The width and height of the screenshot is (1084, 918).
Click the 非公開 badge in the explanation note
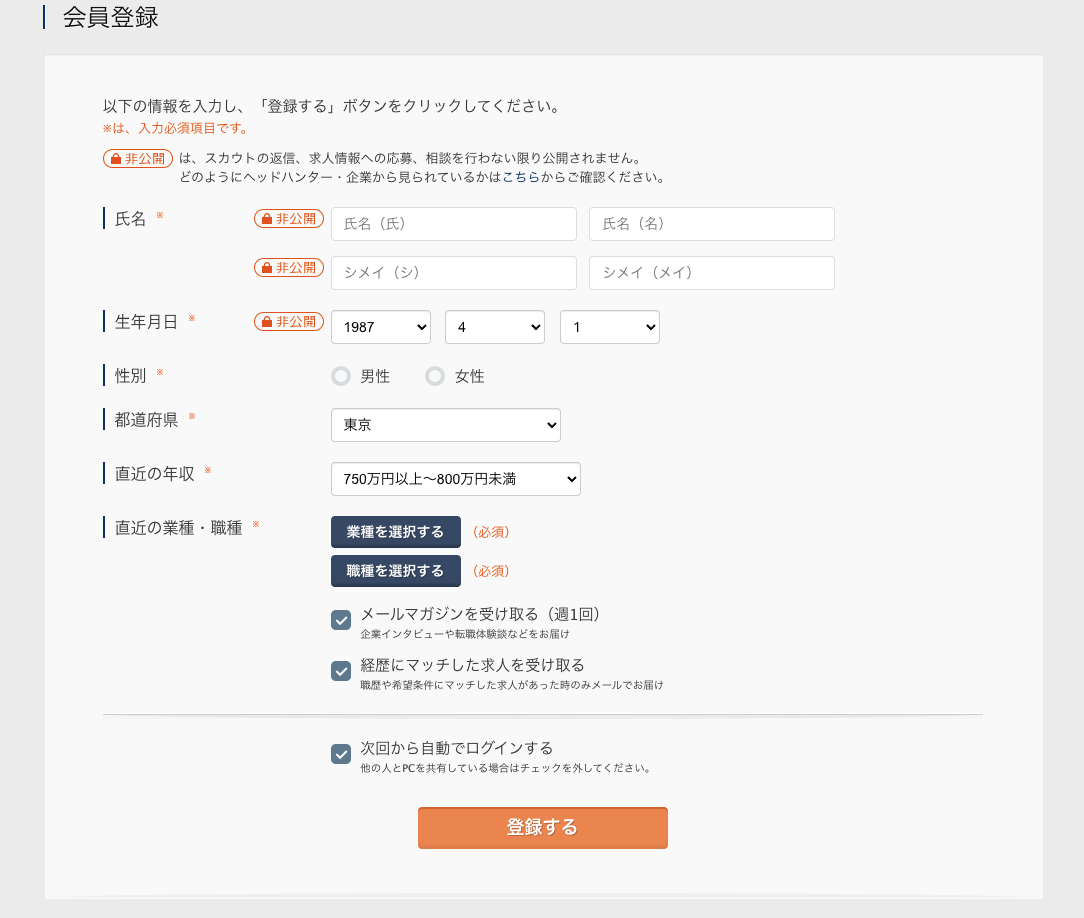coord(138,158)
